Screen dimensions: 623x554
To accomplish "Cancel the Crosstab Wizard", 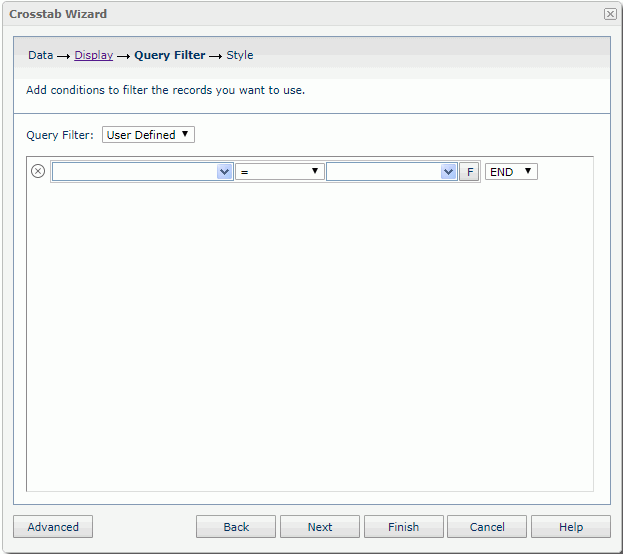I will coord(487,527).
